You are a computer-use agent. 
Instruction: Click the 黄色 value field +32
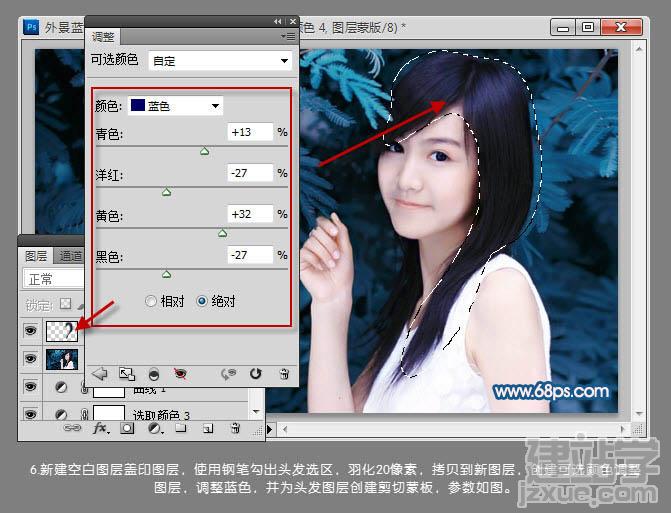250,214
